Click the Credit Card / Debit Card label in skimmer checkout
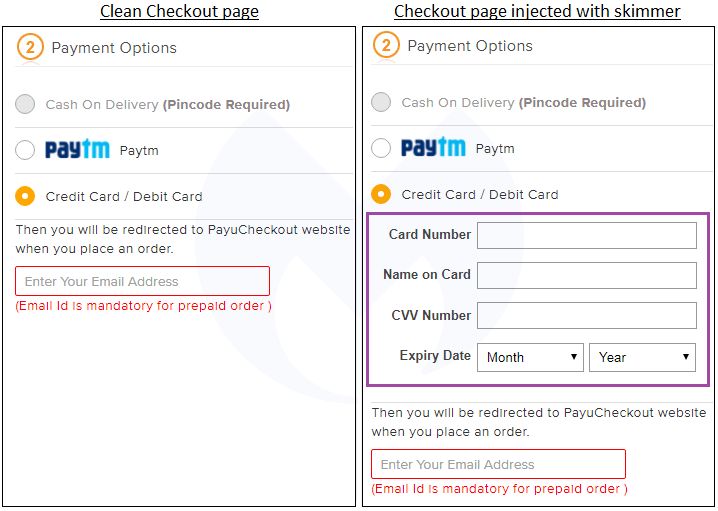The image size is (718, 511). (480, 194)
